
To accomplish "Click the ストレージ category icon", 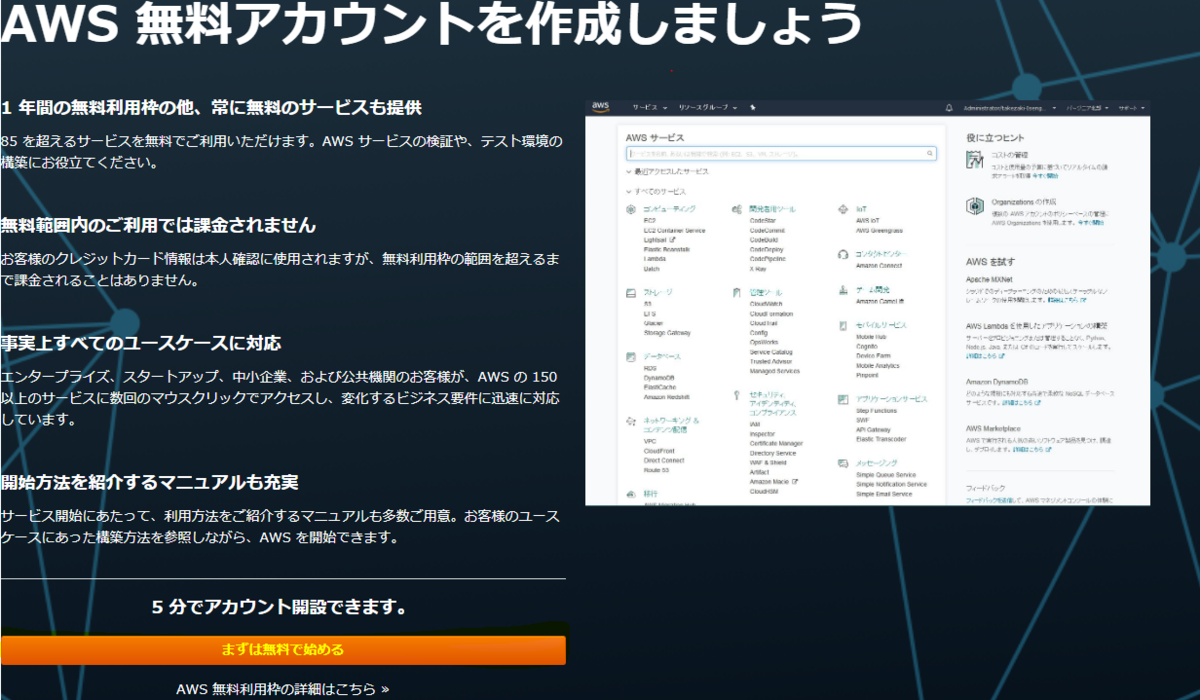I will (631, 293).
